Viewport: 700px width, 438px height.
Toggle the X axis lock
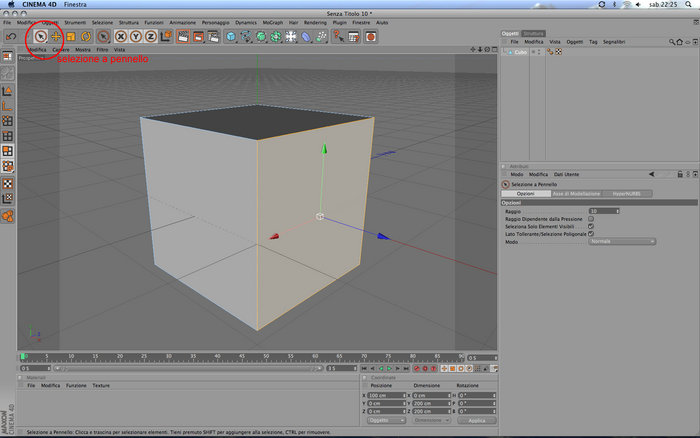pyautogui.click(x=121, y=36)
